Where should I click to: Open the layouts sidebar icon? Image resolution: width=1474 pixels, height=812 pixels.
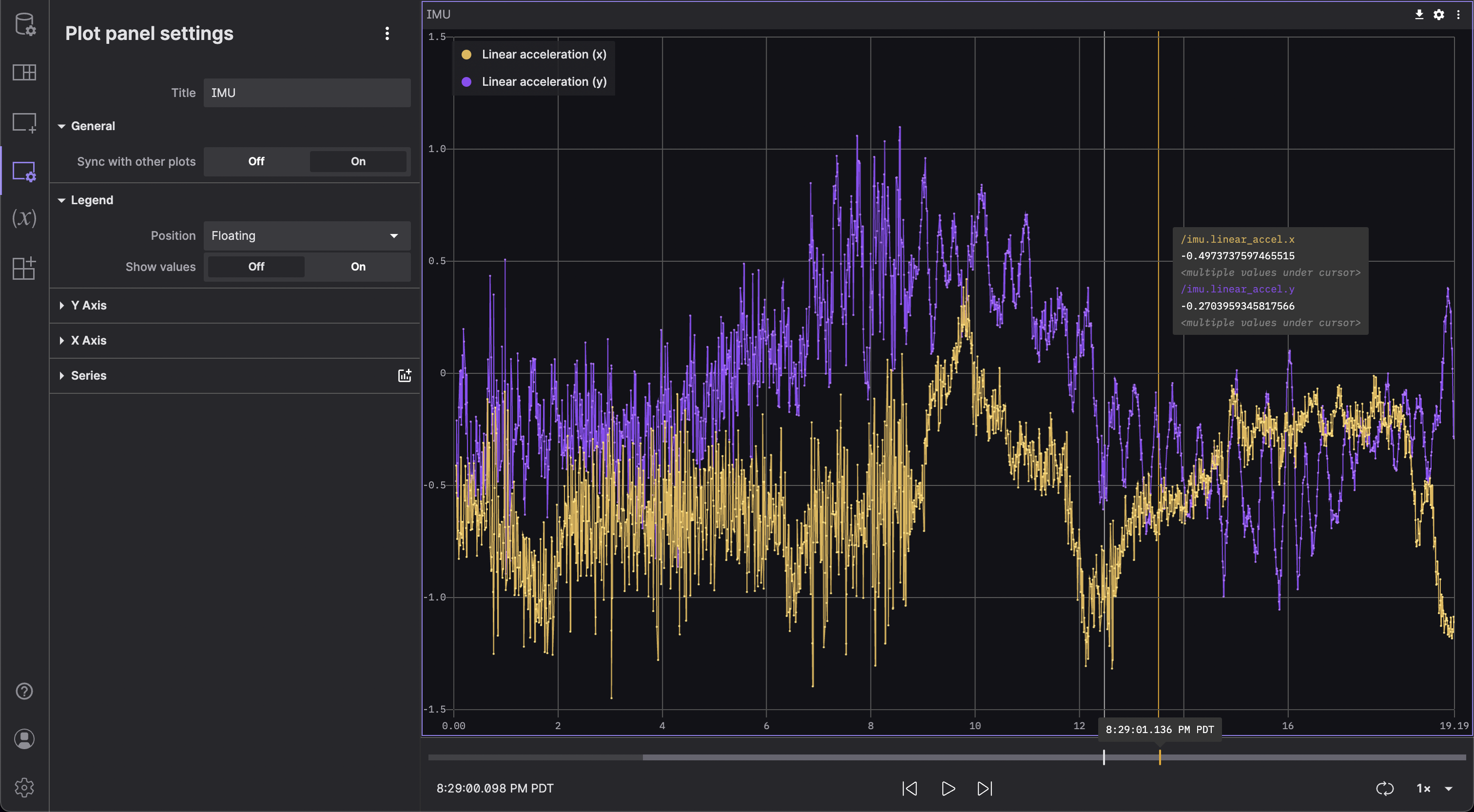24,72
